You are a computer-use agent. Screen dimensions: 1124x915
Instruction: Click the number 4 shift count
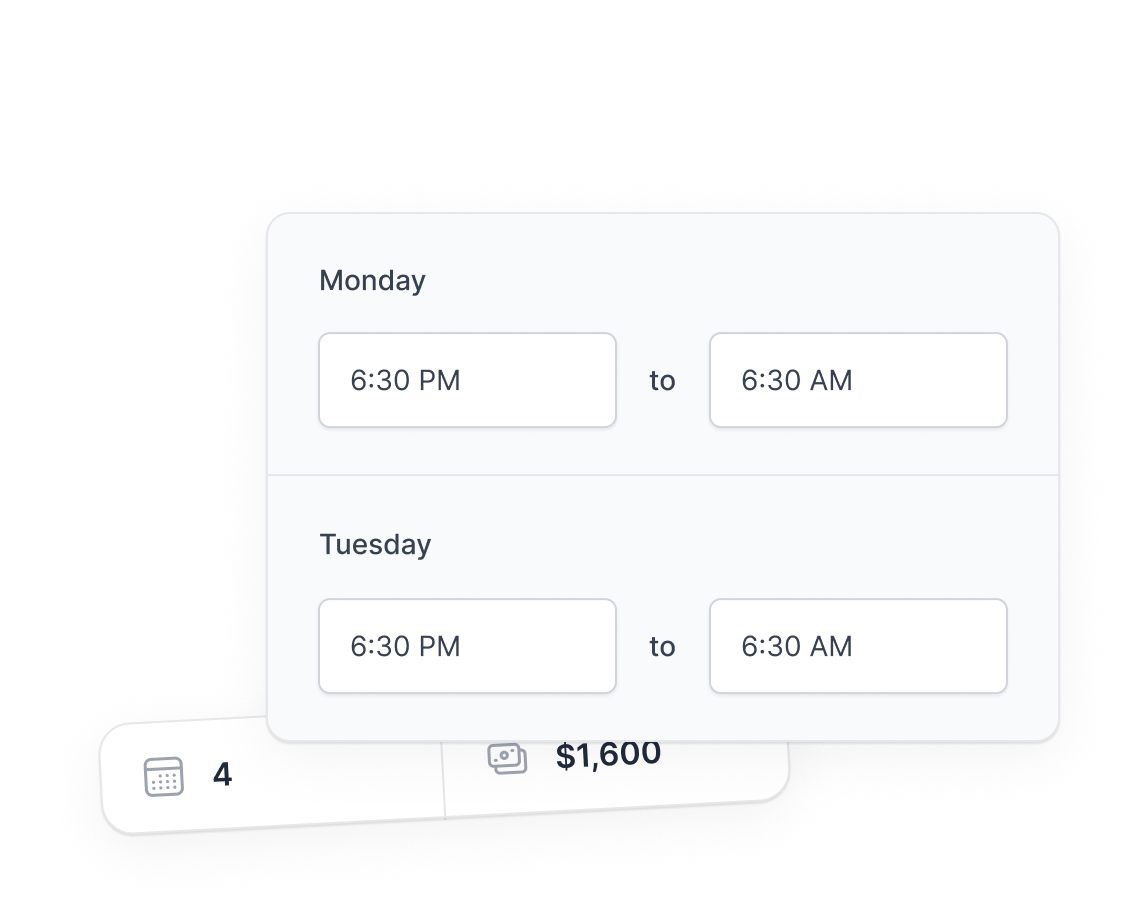222,774
